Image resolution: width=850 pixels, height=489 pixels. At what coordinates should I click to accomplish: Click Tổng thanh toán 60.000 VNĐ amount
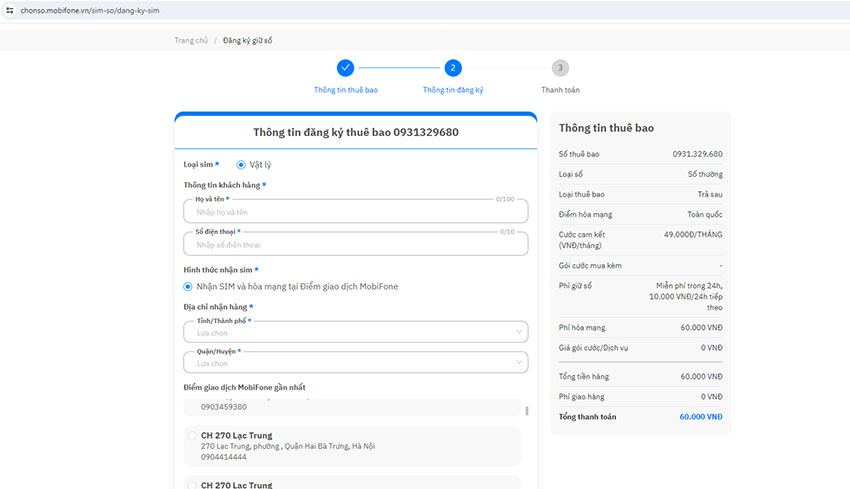(x=701, y=417)
